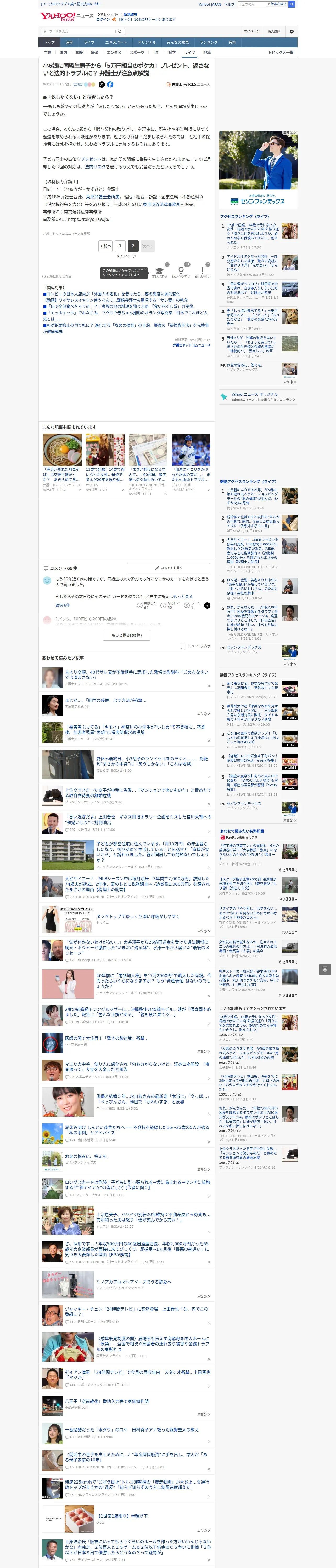Viewport: 336px width, 1568px height.
Task: Select the スポーツ category tab
Action: tap(137, 53)
